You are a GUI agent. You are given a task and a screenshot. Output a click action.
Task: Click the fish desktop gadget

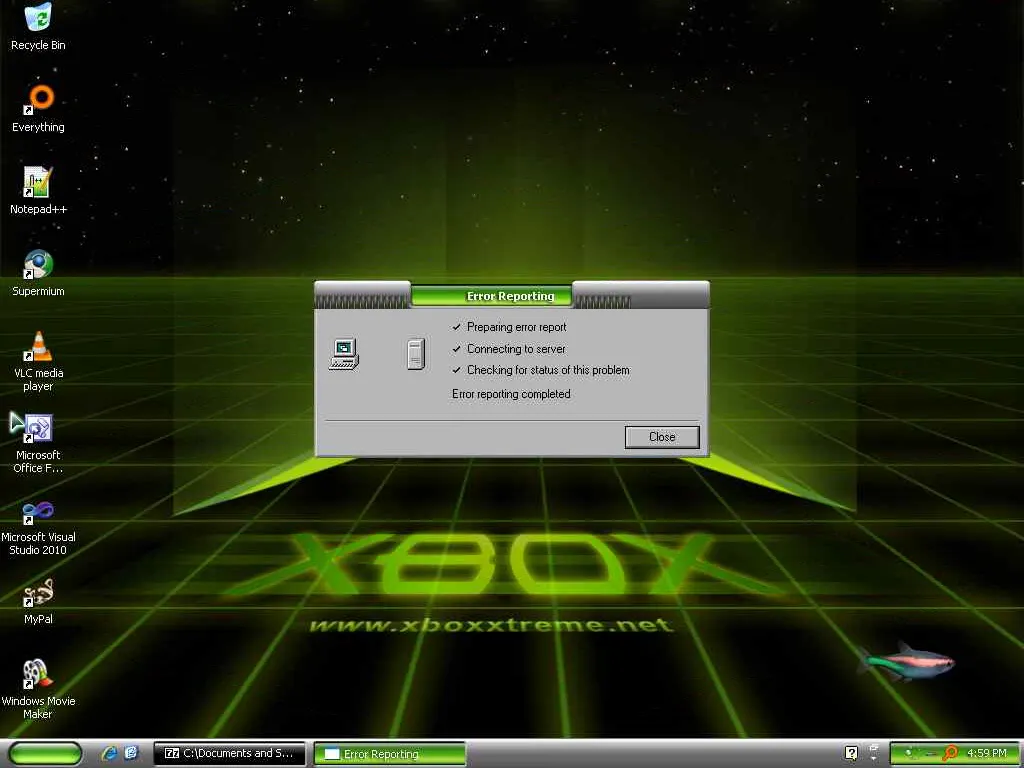[908, 662]
